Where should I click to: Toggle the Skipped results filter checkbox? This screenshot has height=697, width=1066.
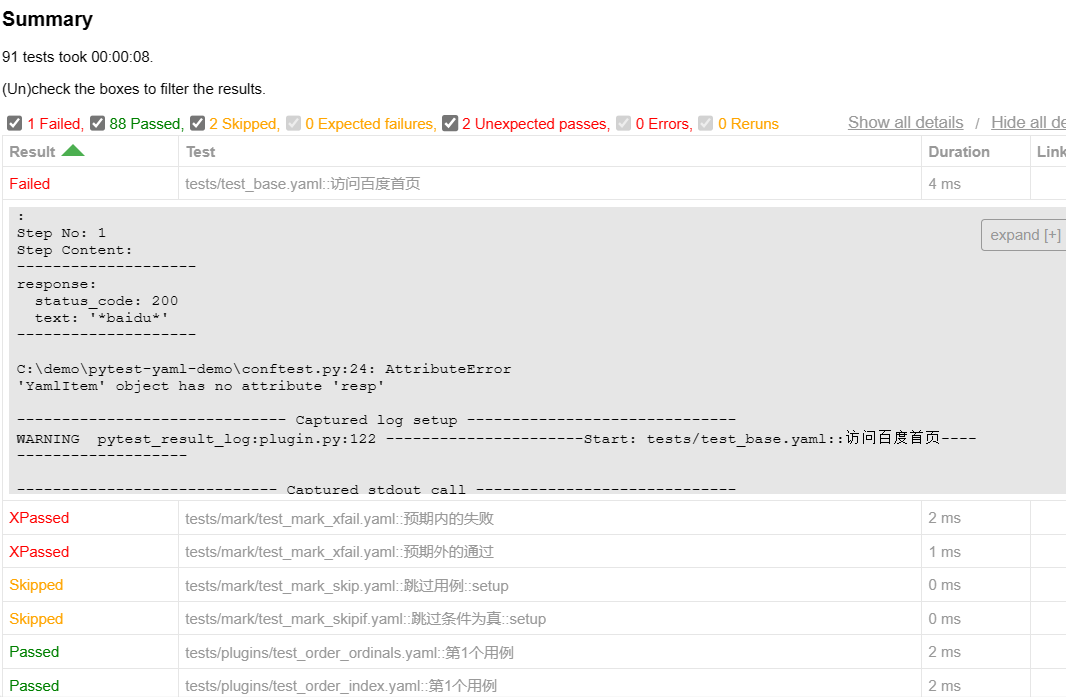197,123
